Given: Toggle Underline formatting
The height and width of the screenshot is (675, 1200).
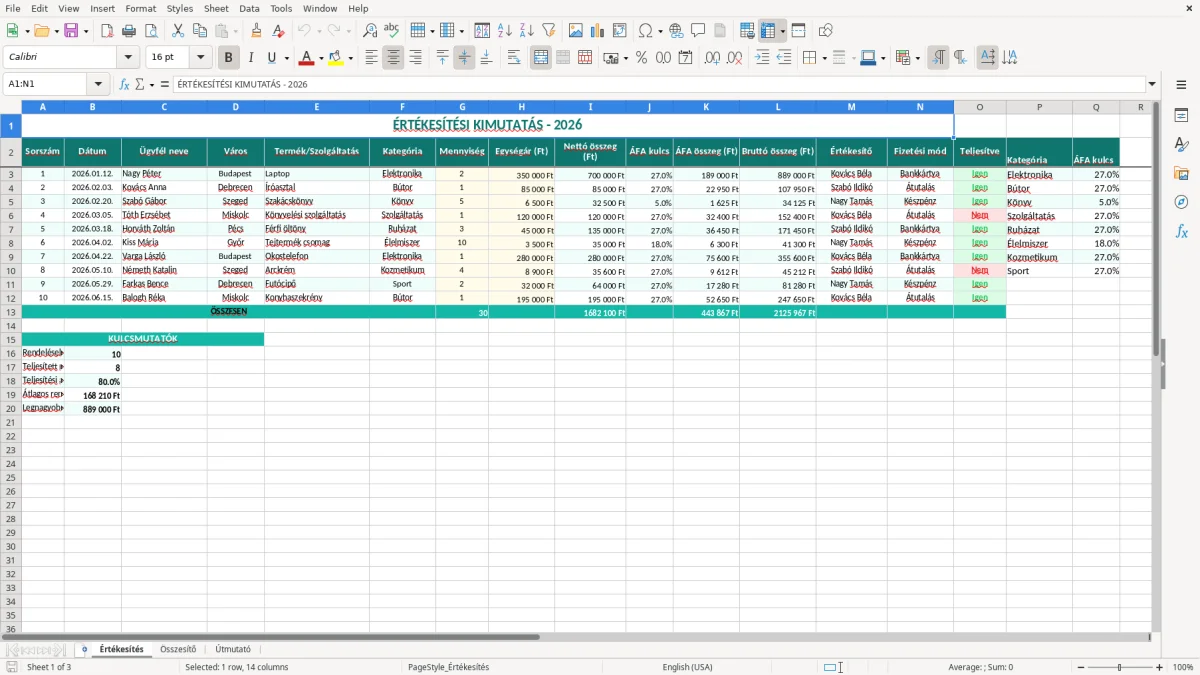Looking at the screenshot, I should [x=272, y=58].
